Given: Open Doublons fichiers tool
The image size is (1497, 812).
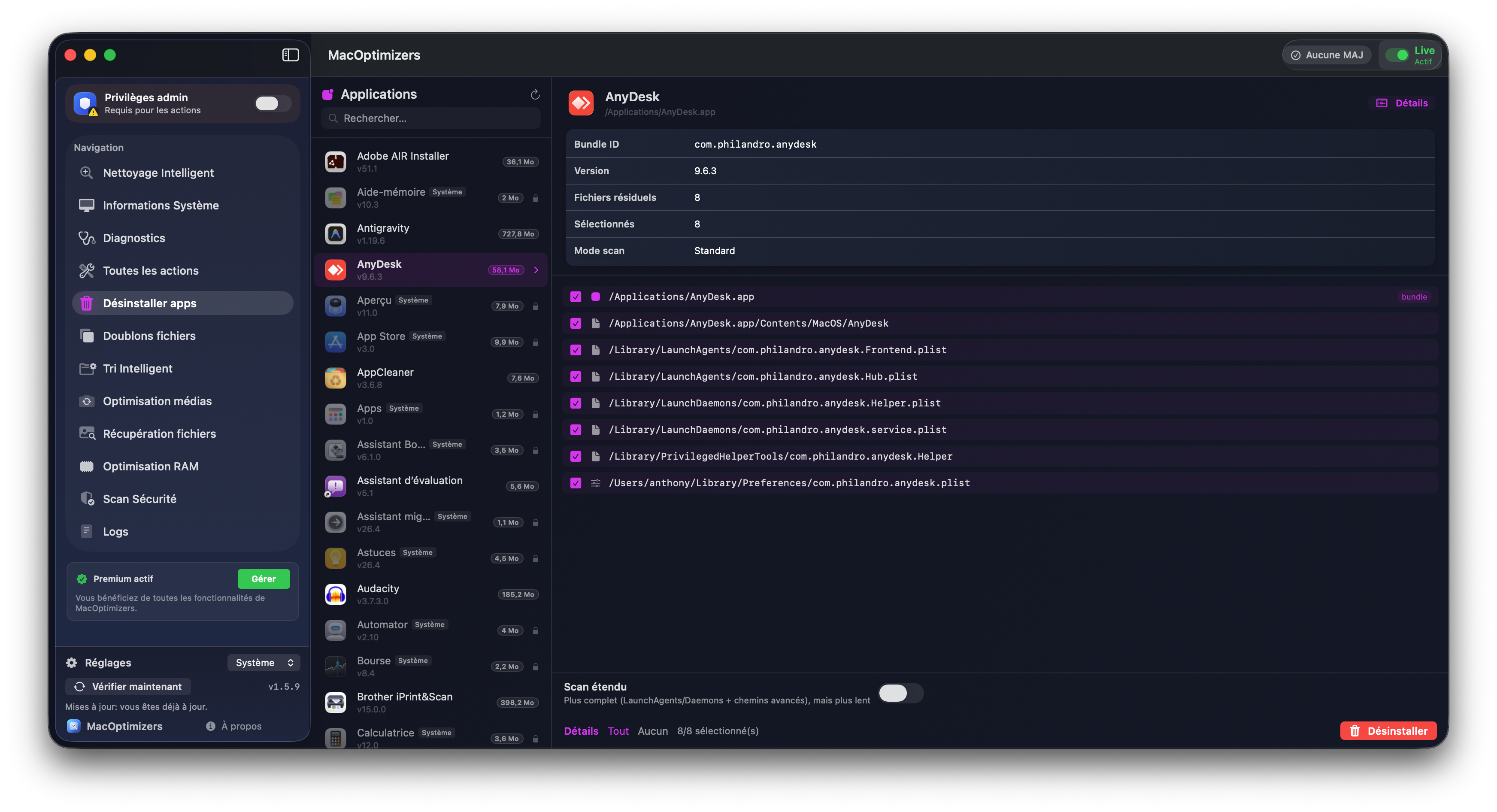Looking at the screenshot, I should click(x=149, y=335).
